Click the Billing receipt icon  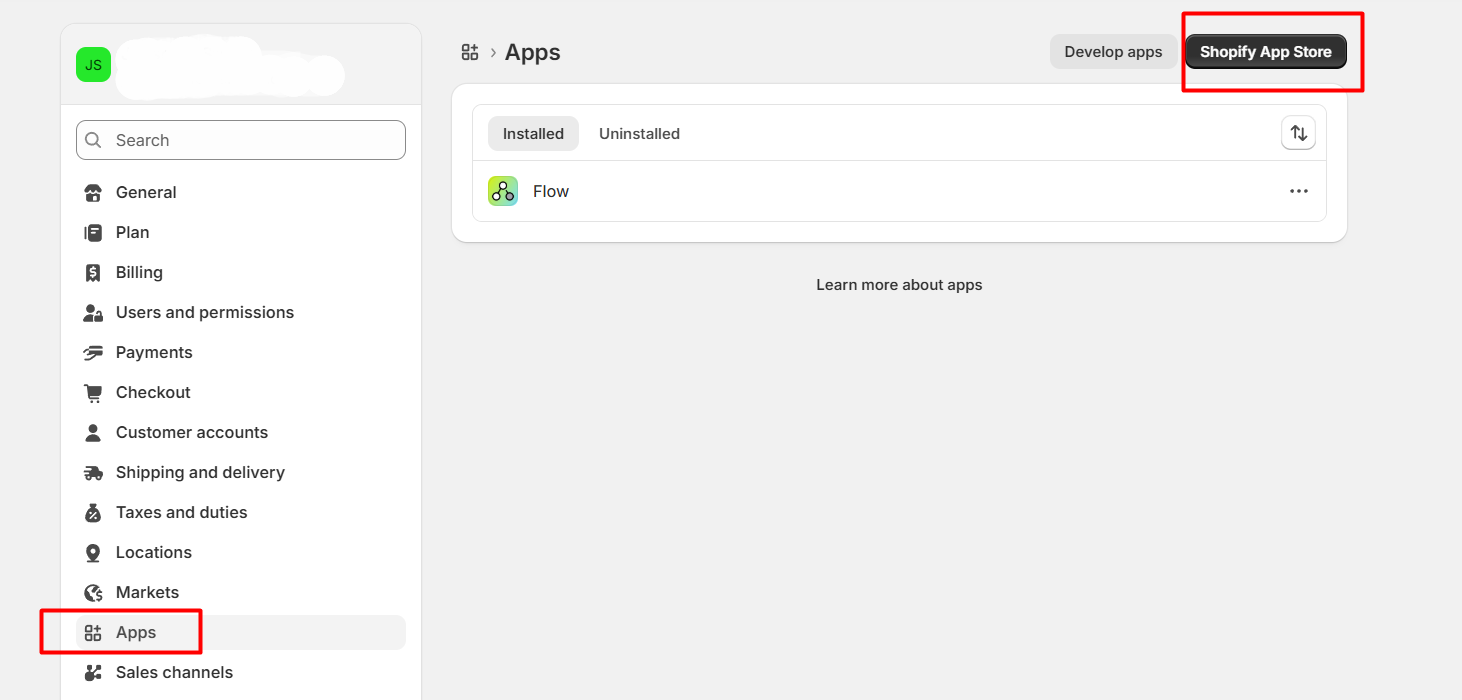point(93,273)
